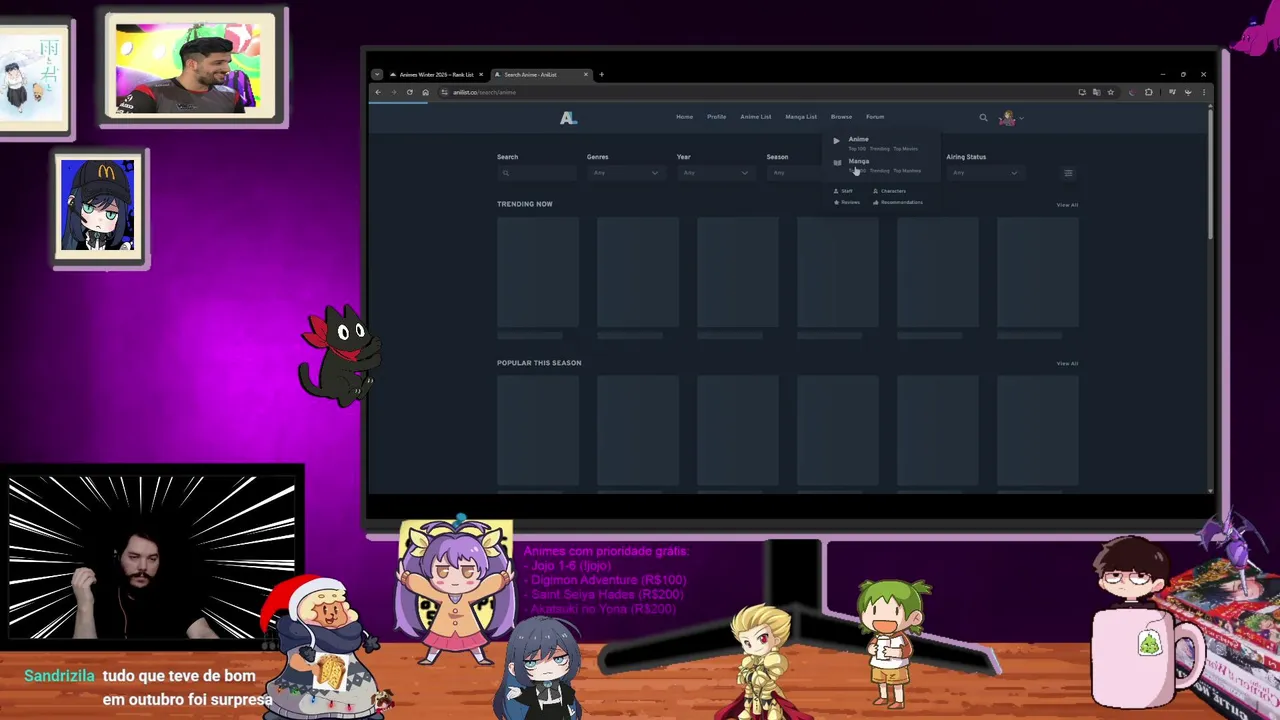
Task: Open site information icon beside anilist.co URL
Action: 445,92
